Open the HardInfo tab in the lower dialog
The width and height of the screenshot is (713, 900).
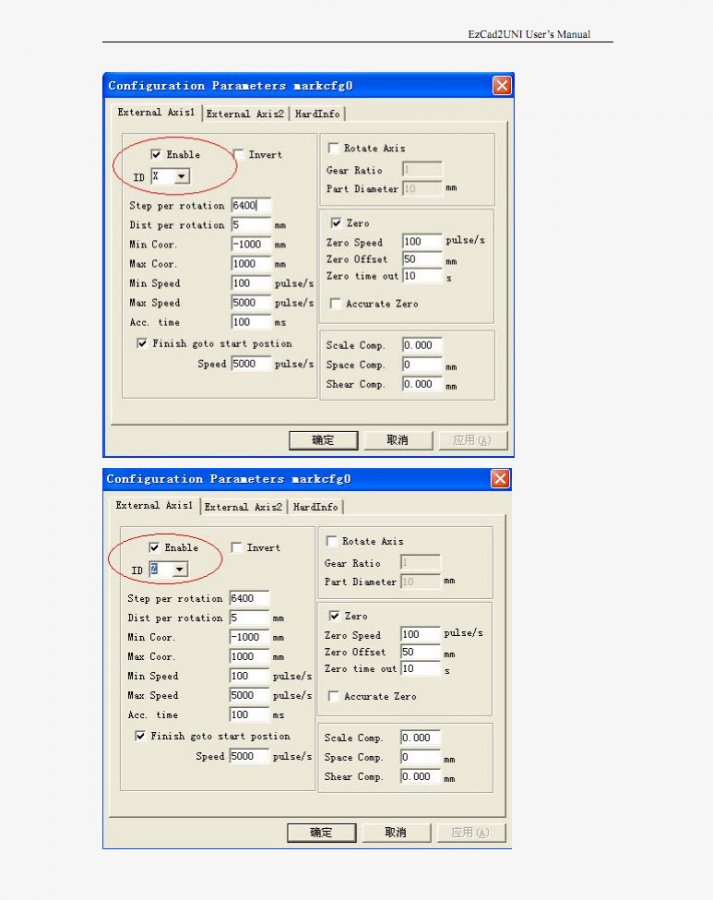[x=315, y=507]
